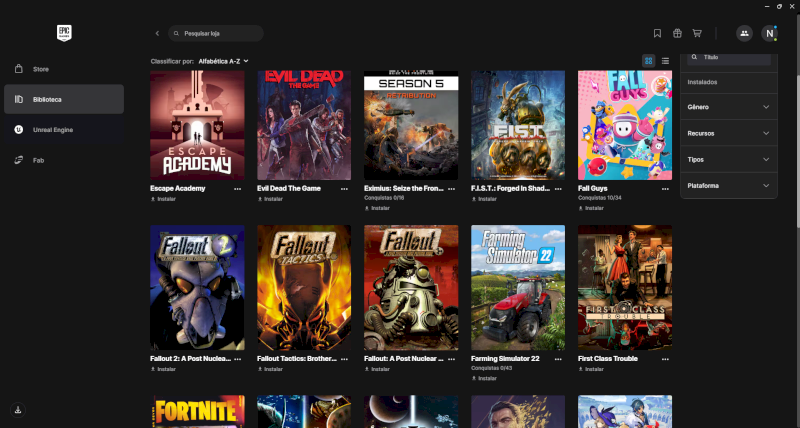
Task: Expand the Plataforma filter
Action: (728, 185)
